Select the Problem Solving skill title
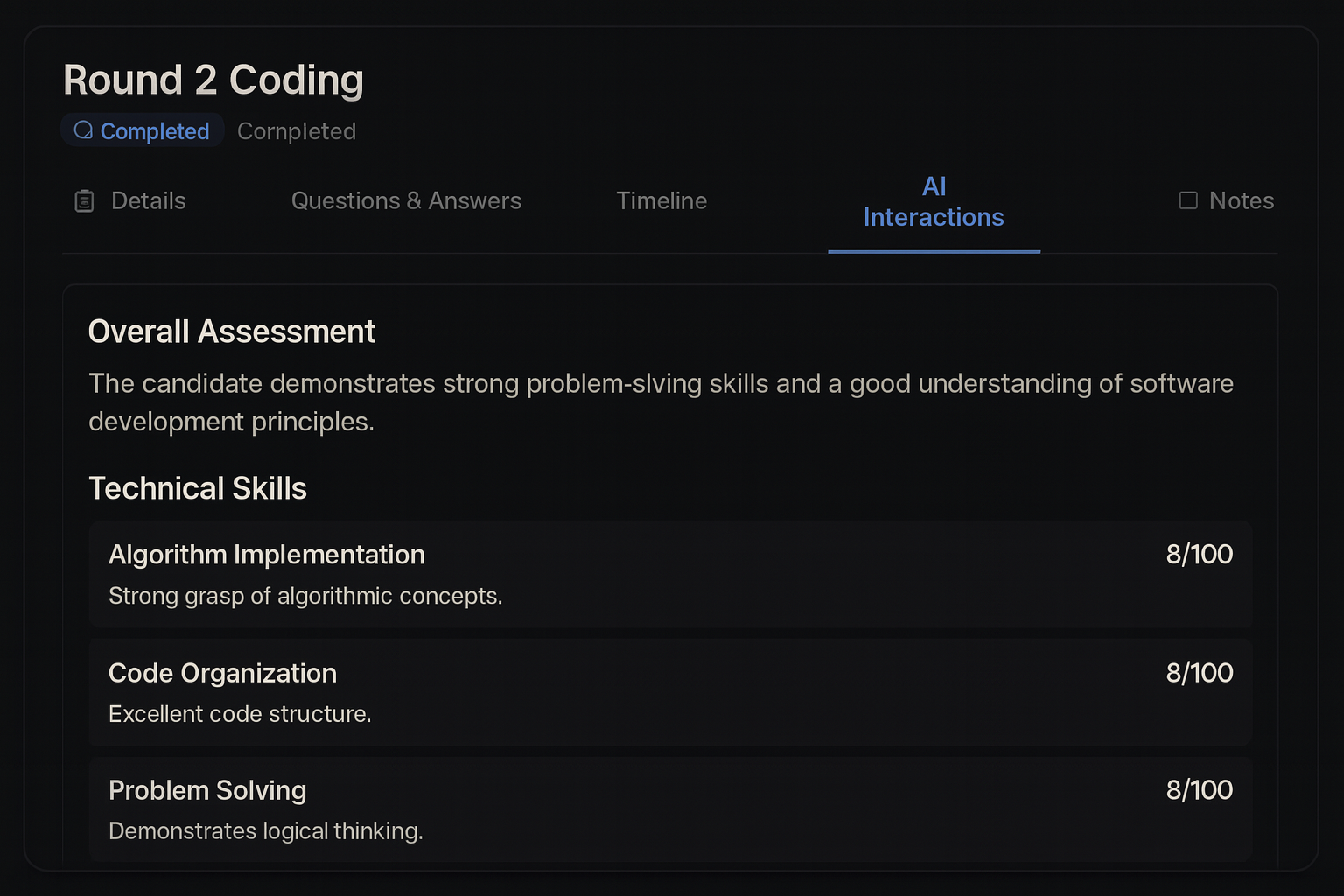 207,790
